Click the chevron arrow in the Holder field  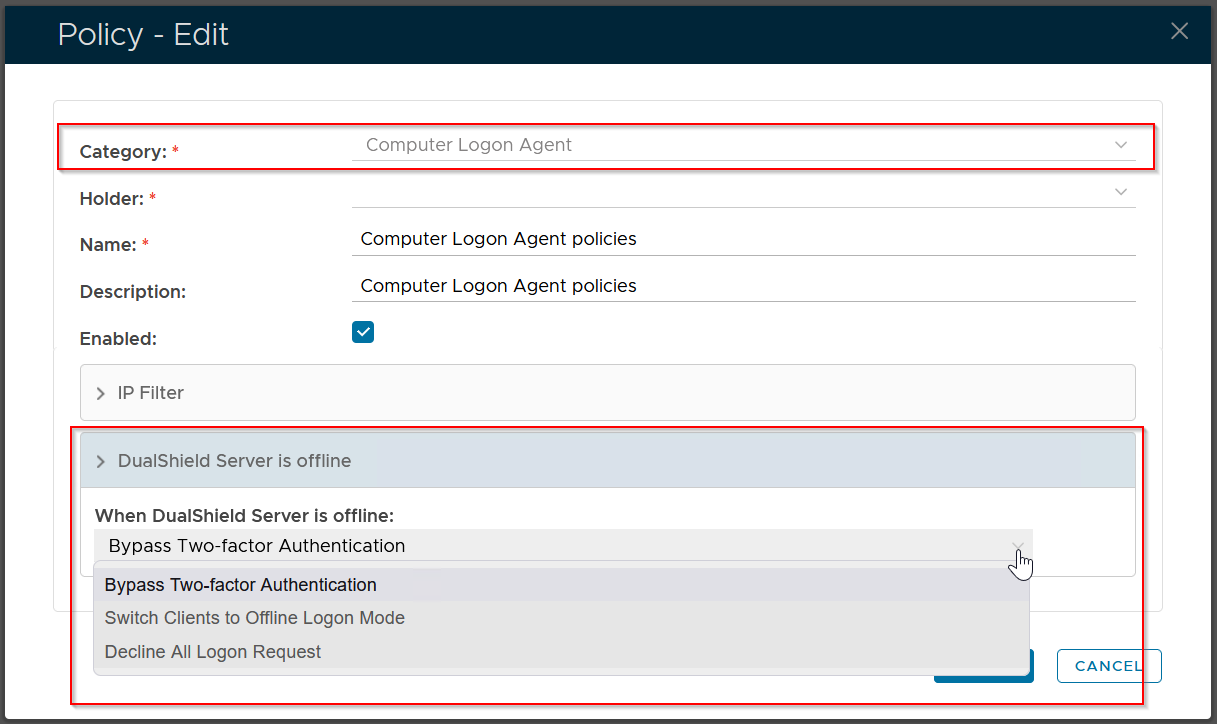(x=1120, y=192)
